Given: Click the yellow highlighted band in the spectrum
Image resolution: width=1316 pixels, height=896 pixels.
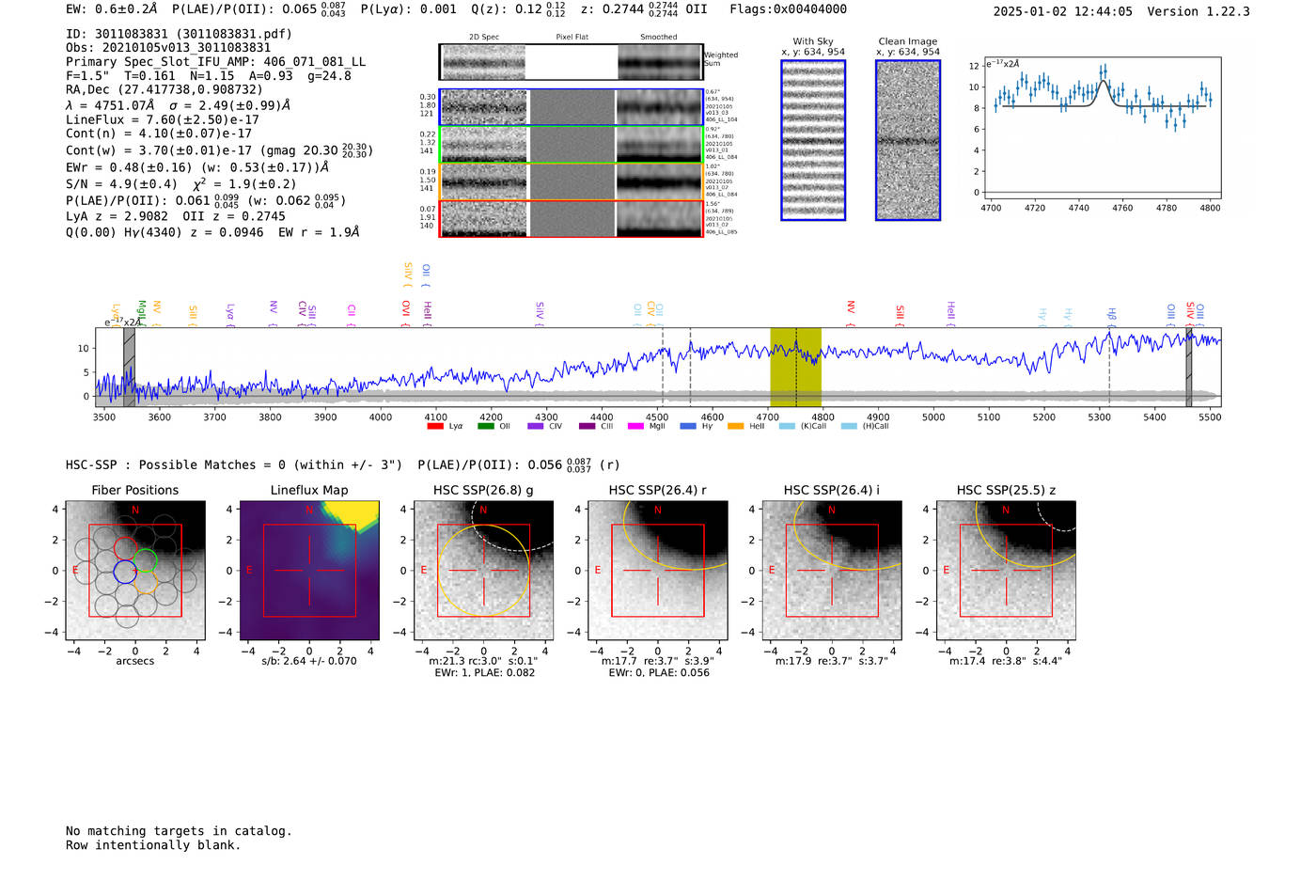Looking at the screenshot, I should 795,368.
